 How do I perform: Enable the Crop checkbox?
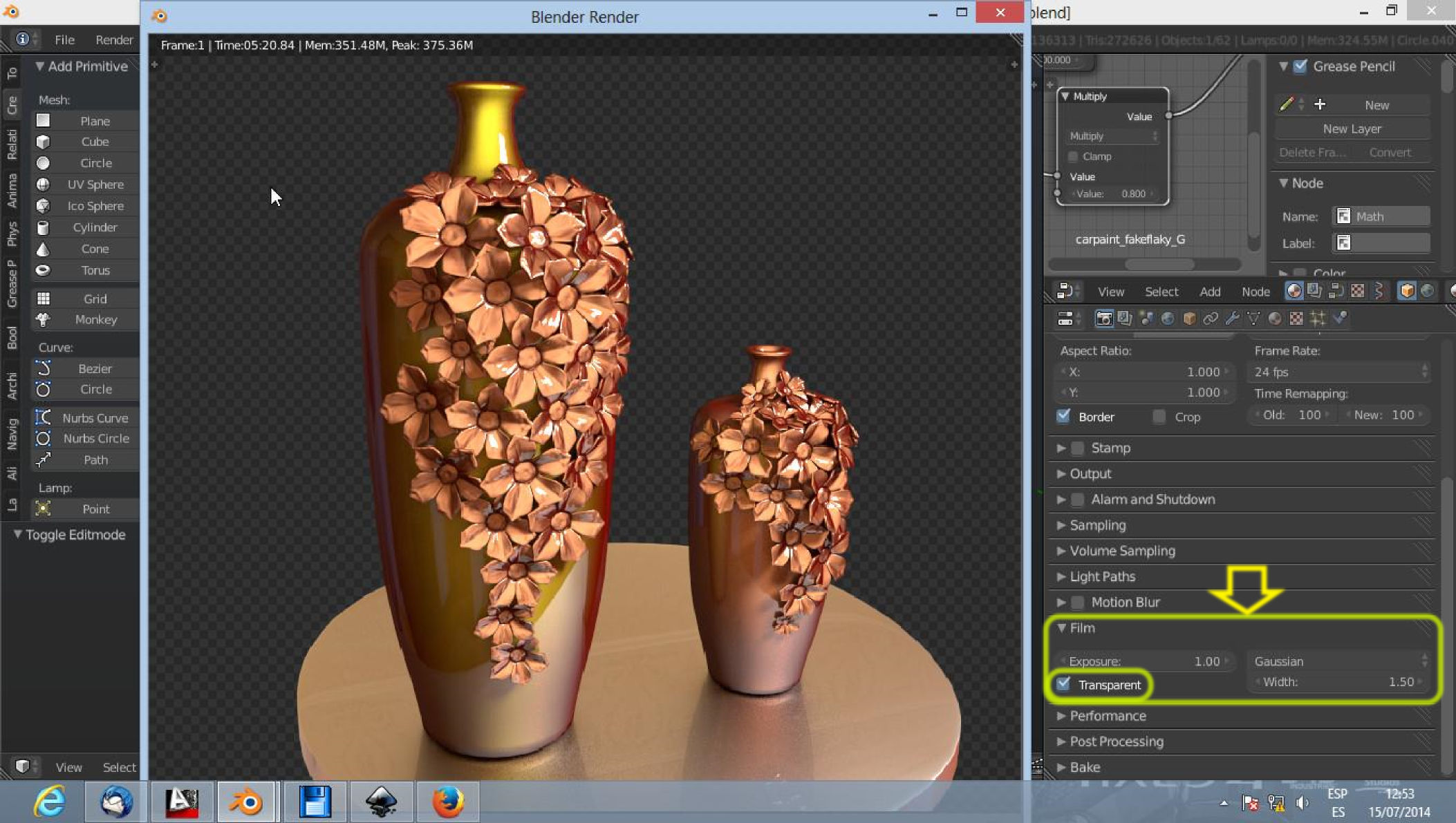(1159, 416)
